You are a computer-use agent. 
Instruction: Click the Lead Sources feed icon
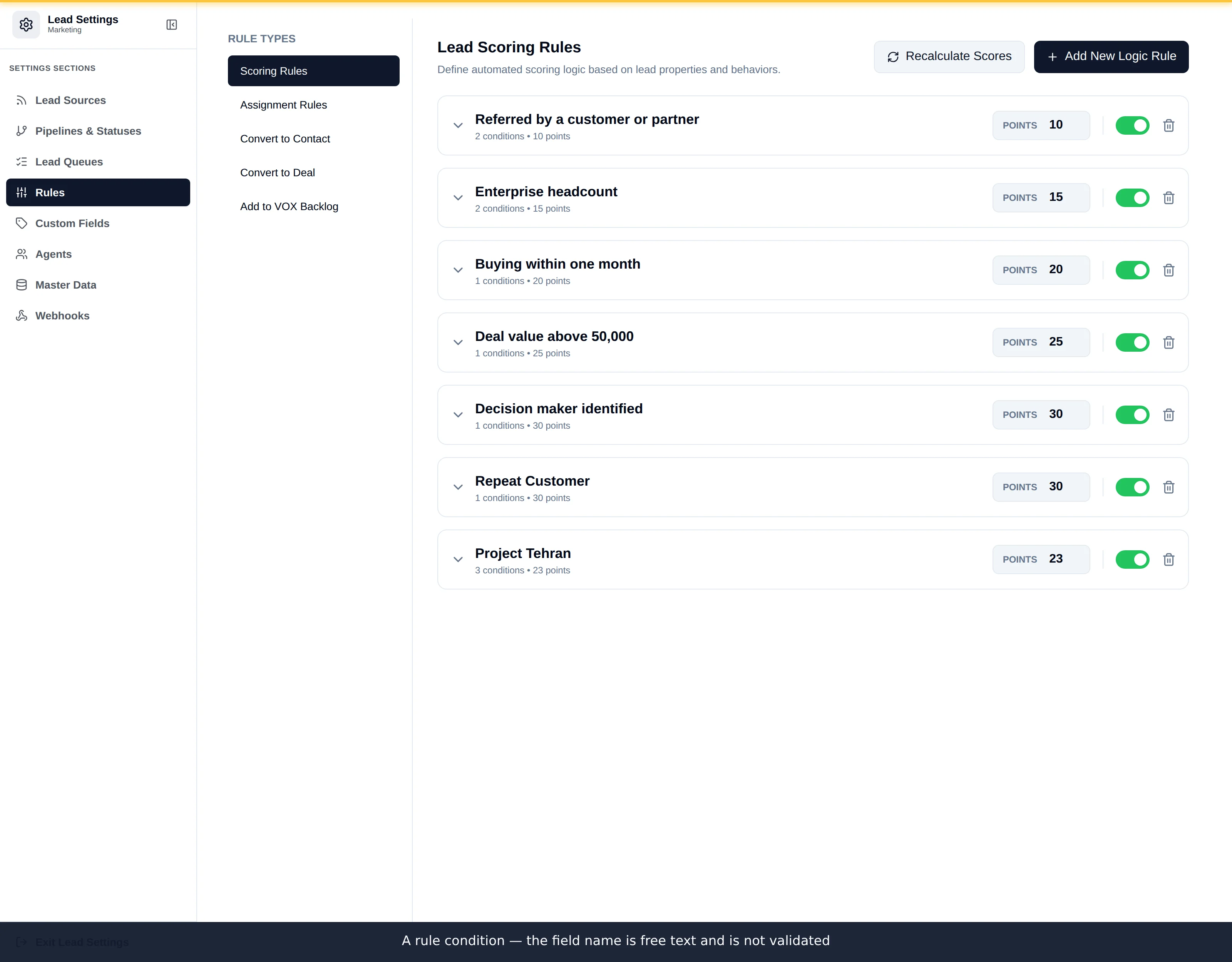tap(22, 100)
